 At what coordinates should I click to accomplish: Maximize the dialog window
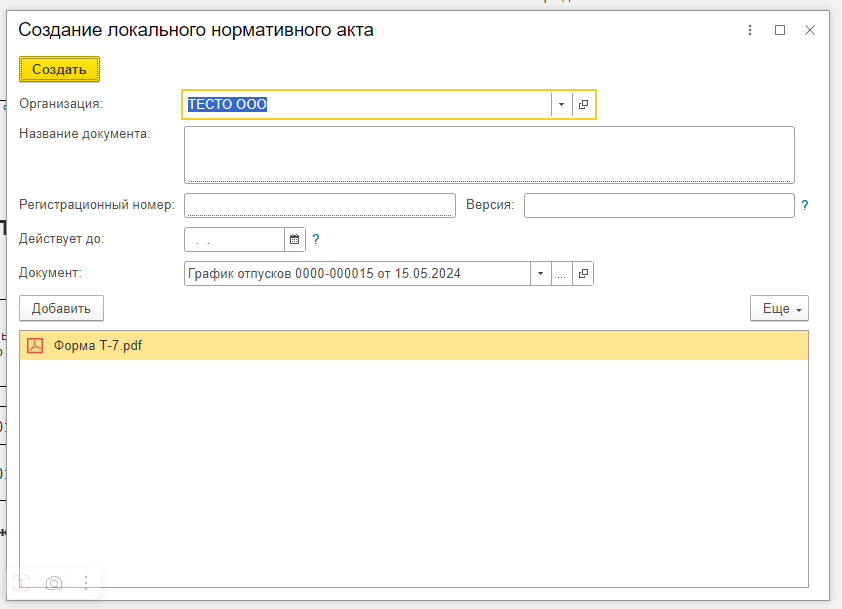pyautogui.click(x=780, y=30)
